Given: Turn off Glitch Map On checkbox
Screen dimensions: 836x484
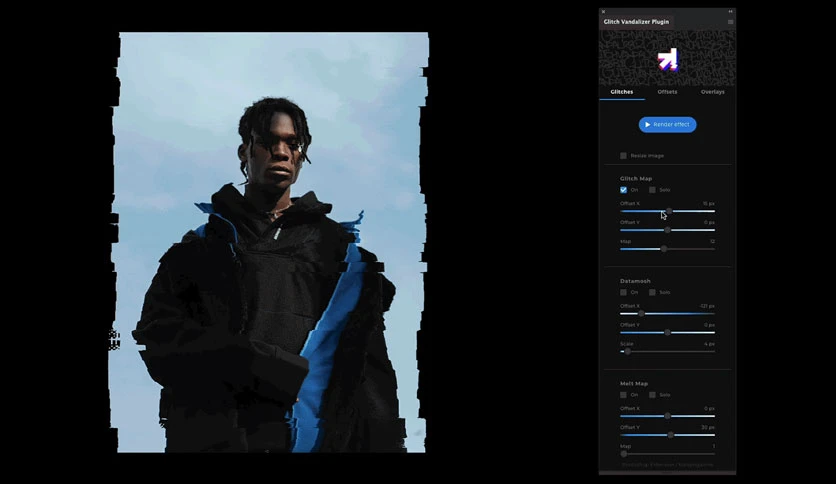Looking at the screenshot, I should [623, 190].
